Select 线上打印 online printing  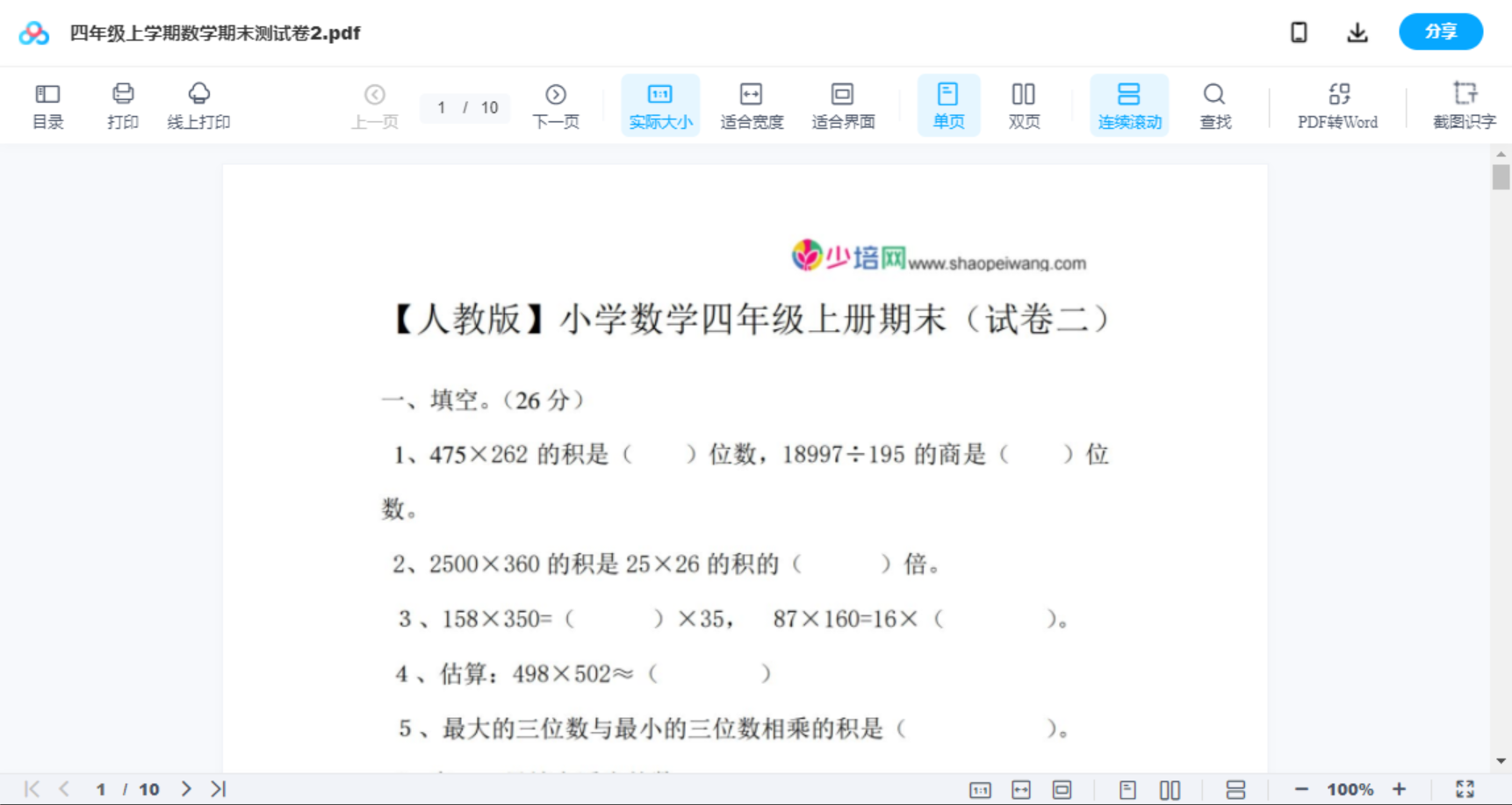(x=199, y=104)
